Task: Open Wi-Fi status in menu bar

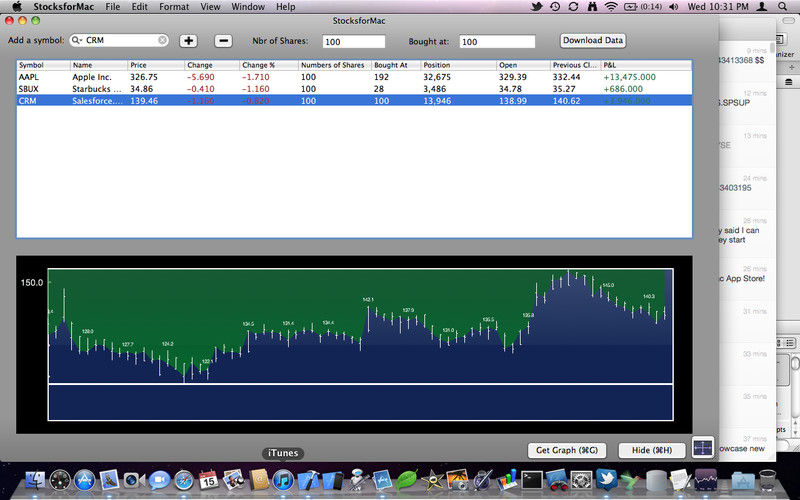Action: (611, 7)
